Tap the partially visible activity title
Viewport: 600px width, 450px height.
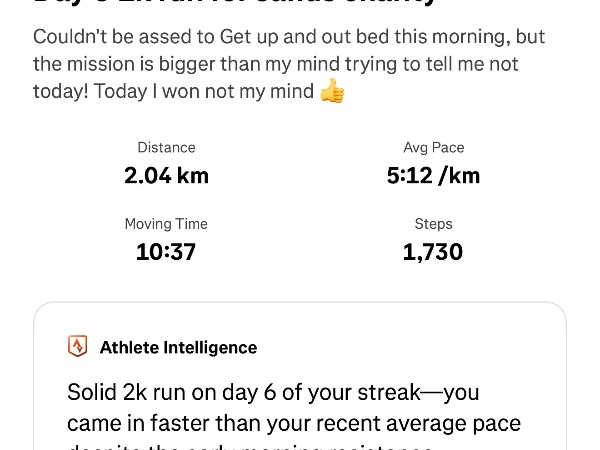coord(235,4)
